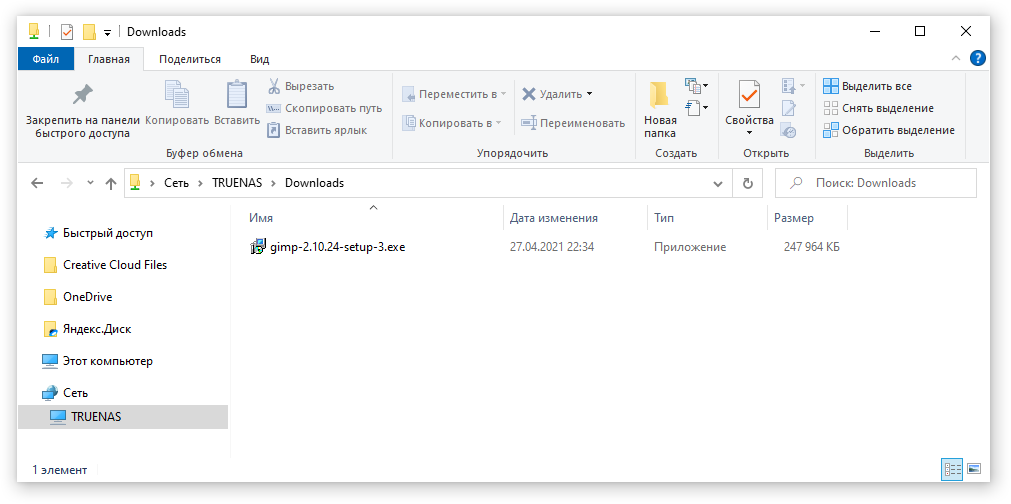The width and height of the screenshot is (1011, 504).
Task: Click TRUENAS in the address breadcrumb
Action: [237, 183]
